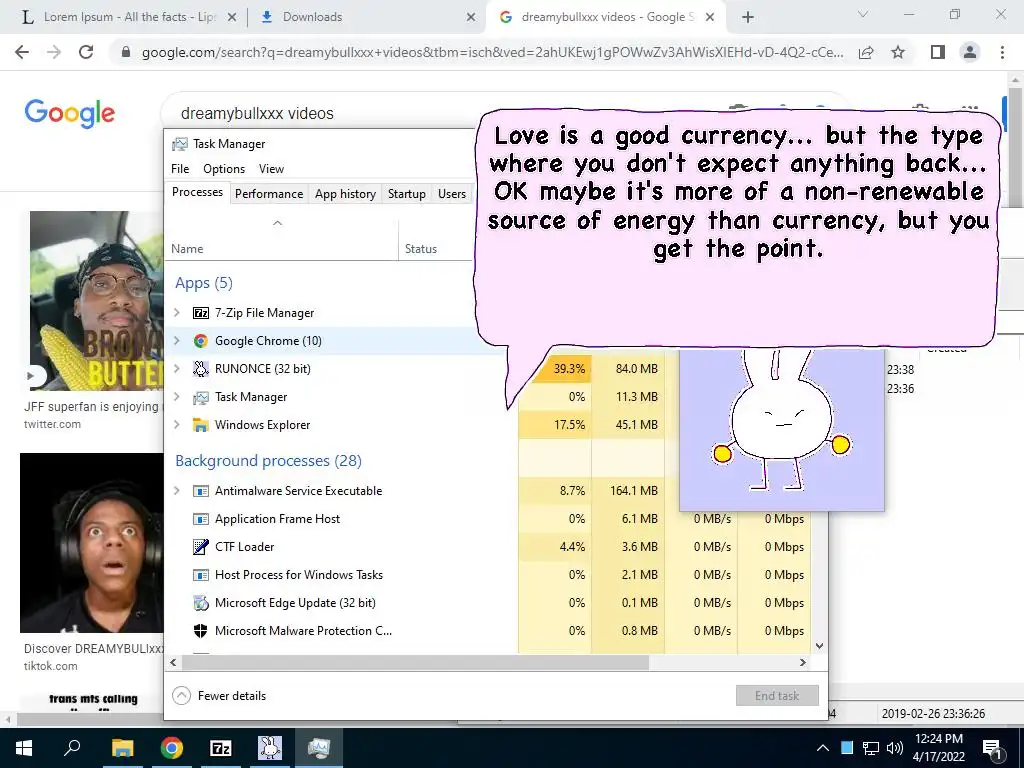
Task: Switch to 7-Zip on the taskbar
Action: [x=221, y=748]
